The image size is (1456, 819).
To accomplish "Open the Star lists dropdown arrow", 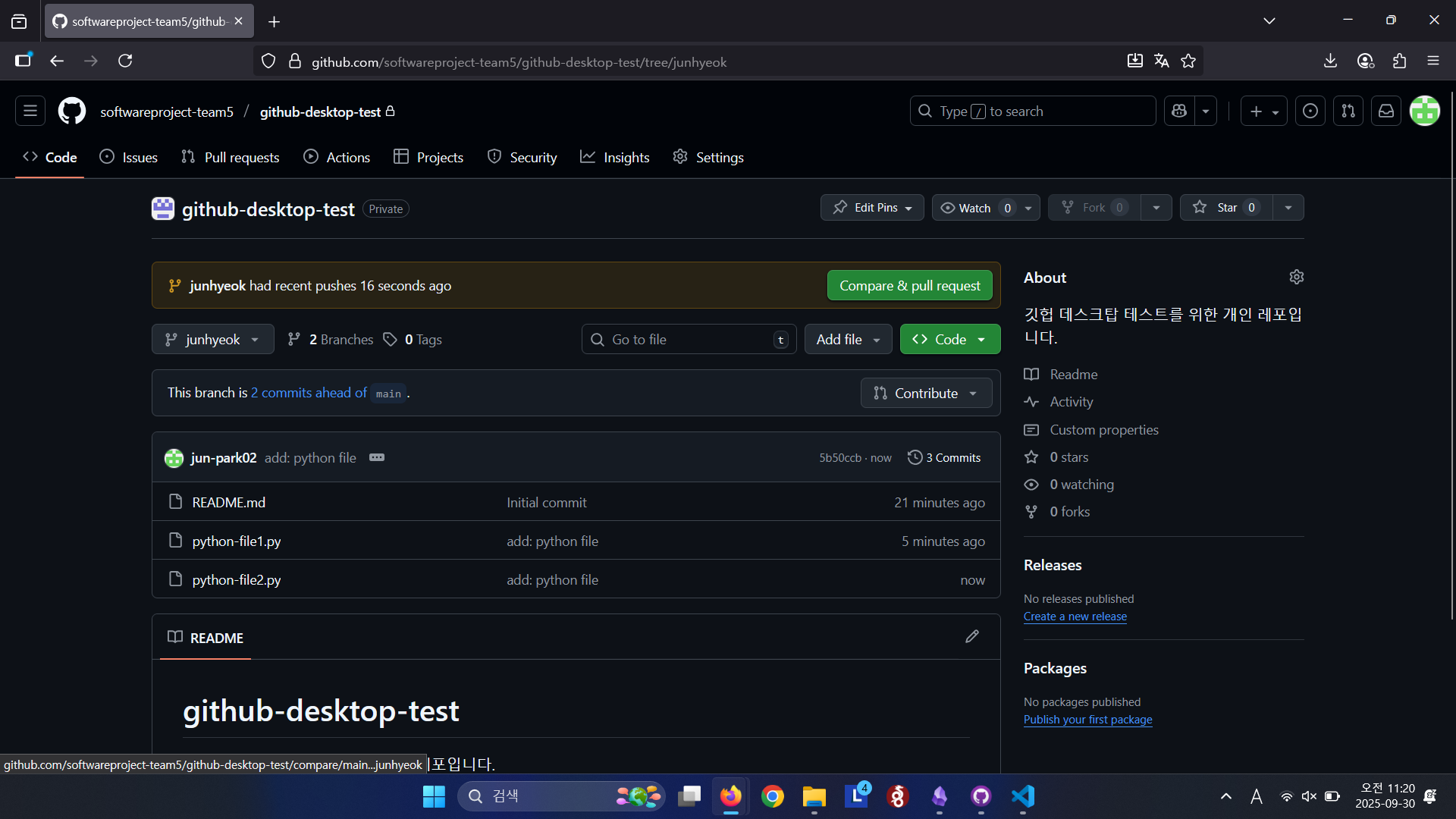I will (x=1288, y=208).
